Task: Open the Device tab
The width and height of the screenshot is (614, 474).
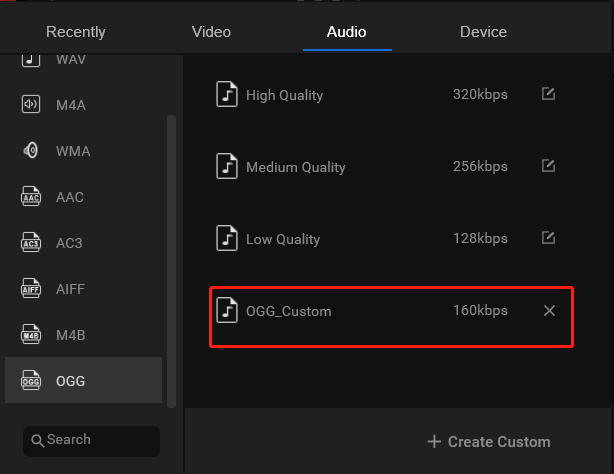Action: 483,32
